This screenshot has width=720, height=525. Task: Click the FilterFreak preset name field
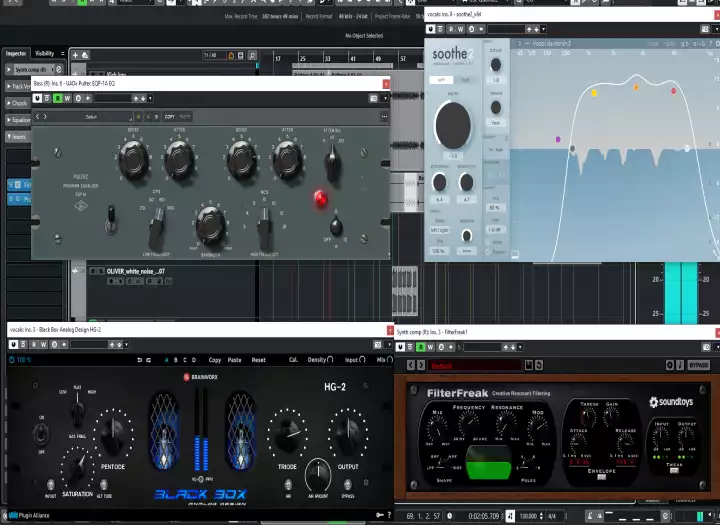[x=475, y=366]
